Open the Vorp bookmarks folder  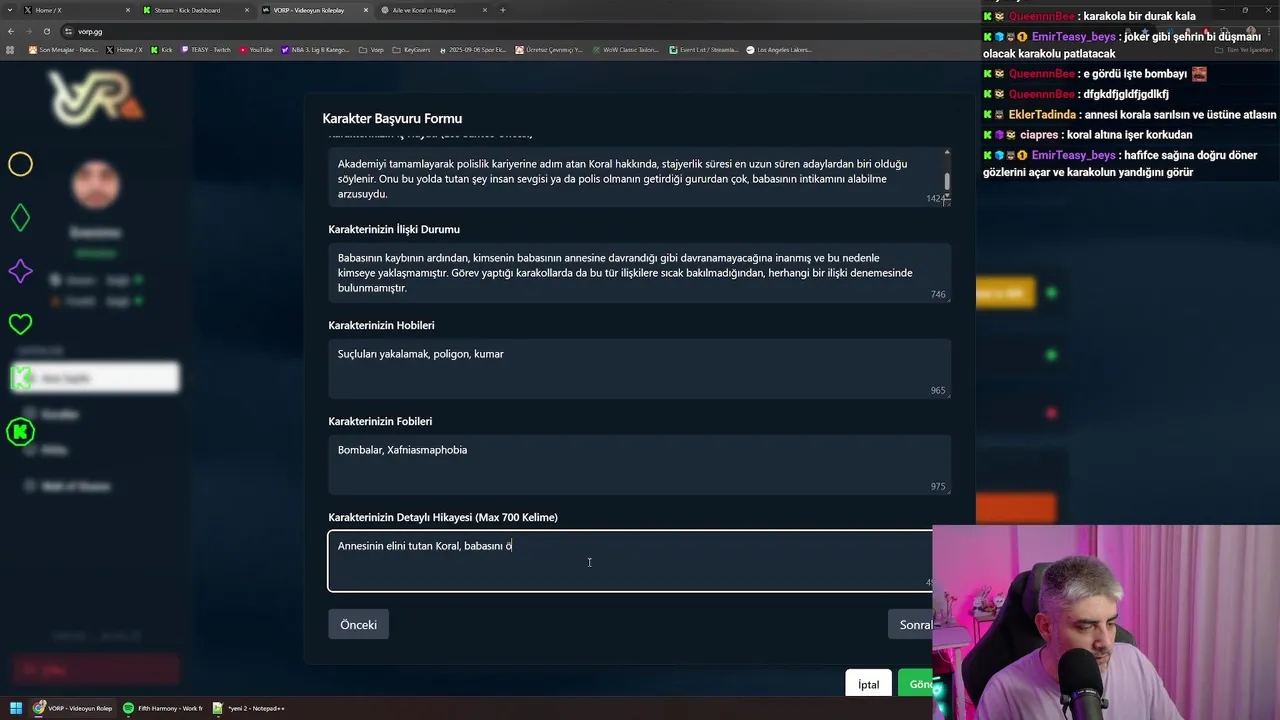pyautogui.click(x=372, y=49)
